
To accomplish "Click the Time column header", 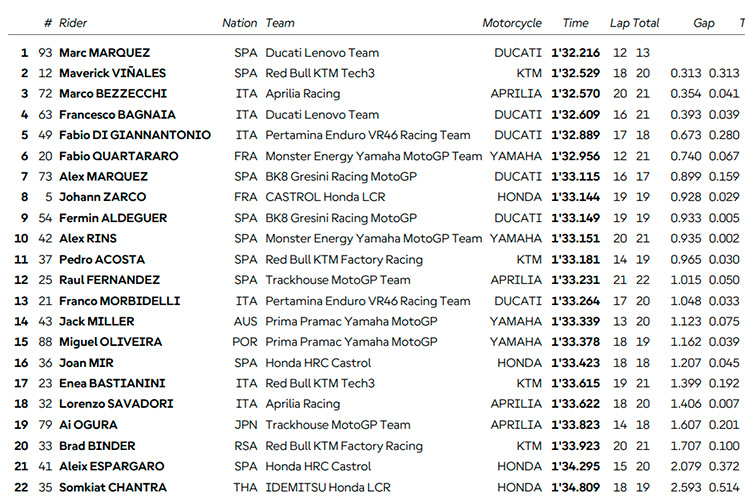I will (575, 23).
